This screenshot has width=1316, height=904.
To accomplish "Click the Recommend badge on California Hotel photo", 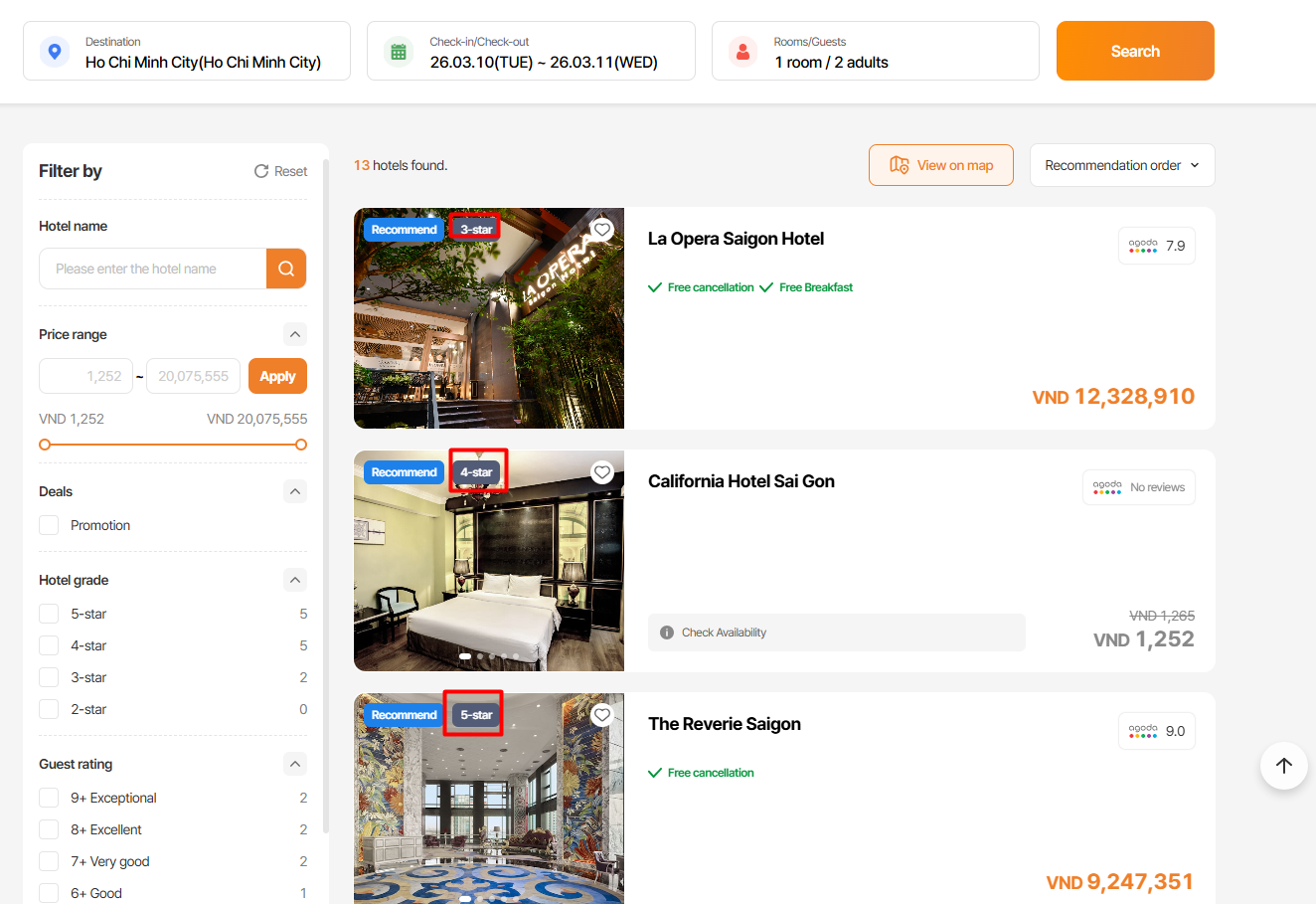I will 404,472.
